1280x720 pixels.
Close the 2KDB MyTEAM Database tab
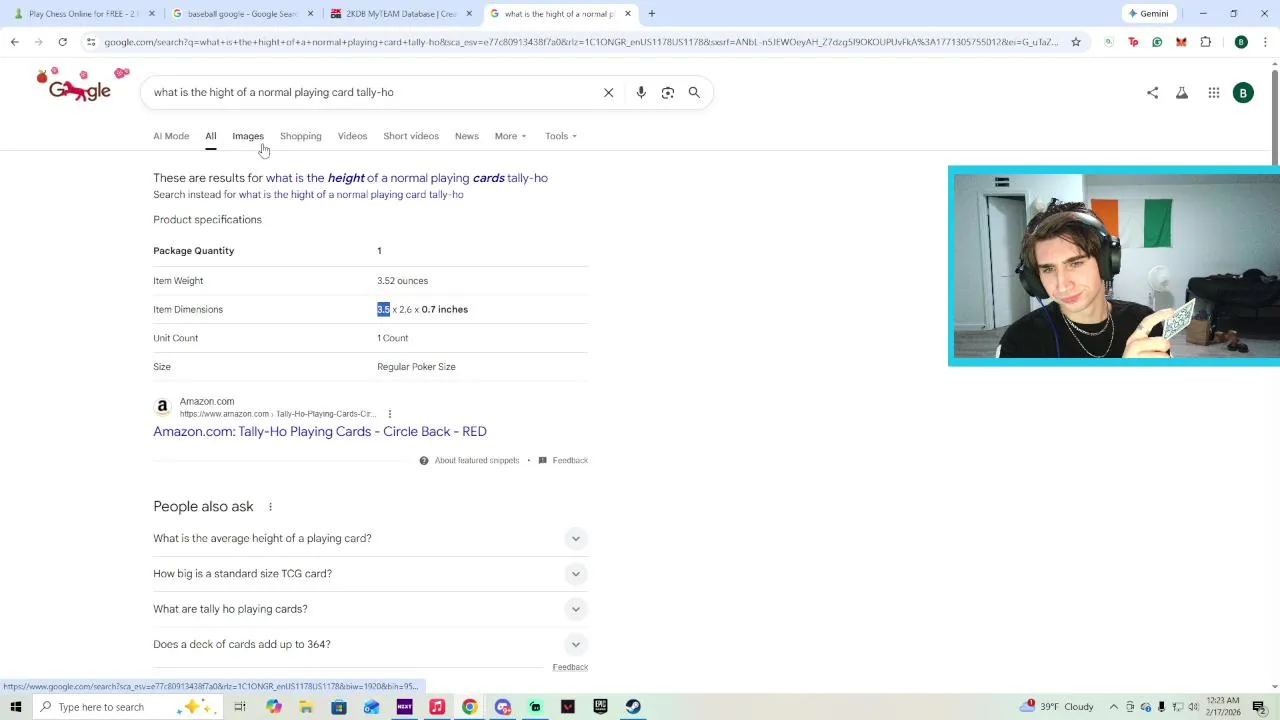click(469, 14)
